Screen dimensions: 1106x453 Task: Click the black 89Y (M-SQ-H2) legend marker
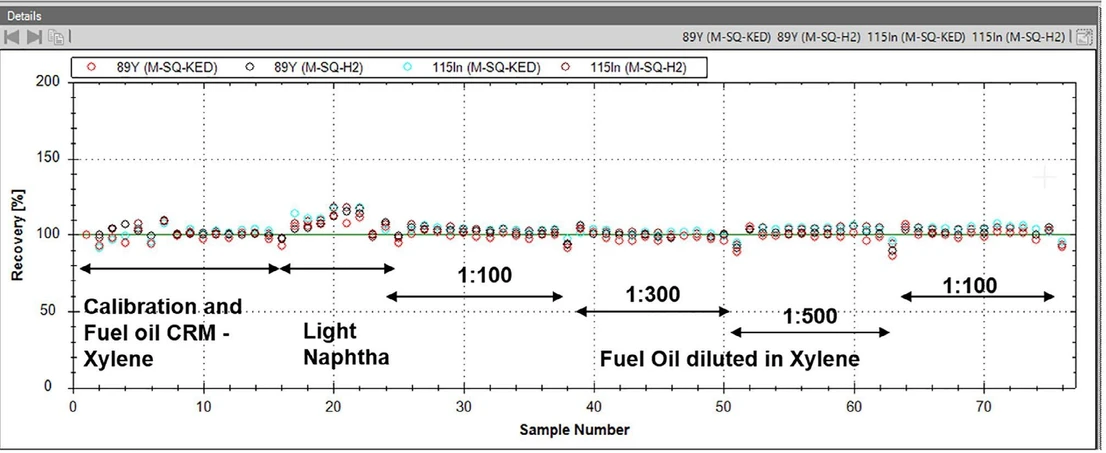248,68
